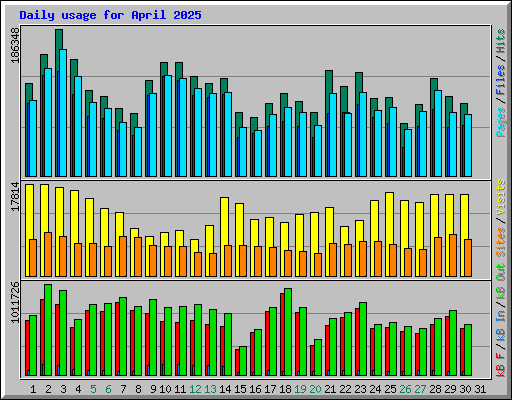Click green weekend day 19 label

coord(300,389)
